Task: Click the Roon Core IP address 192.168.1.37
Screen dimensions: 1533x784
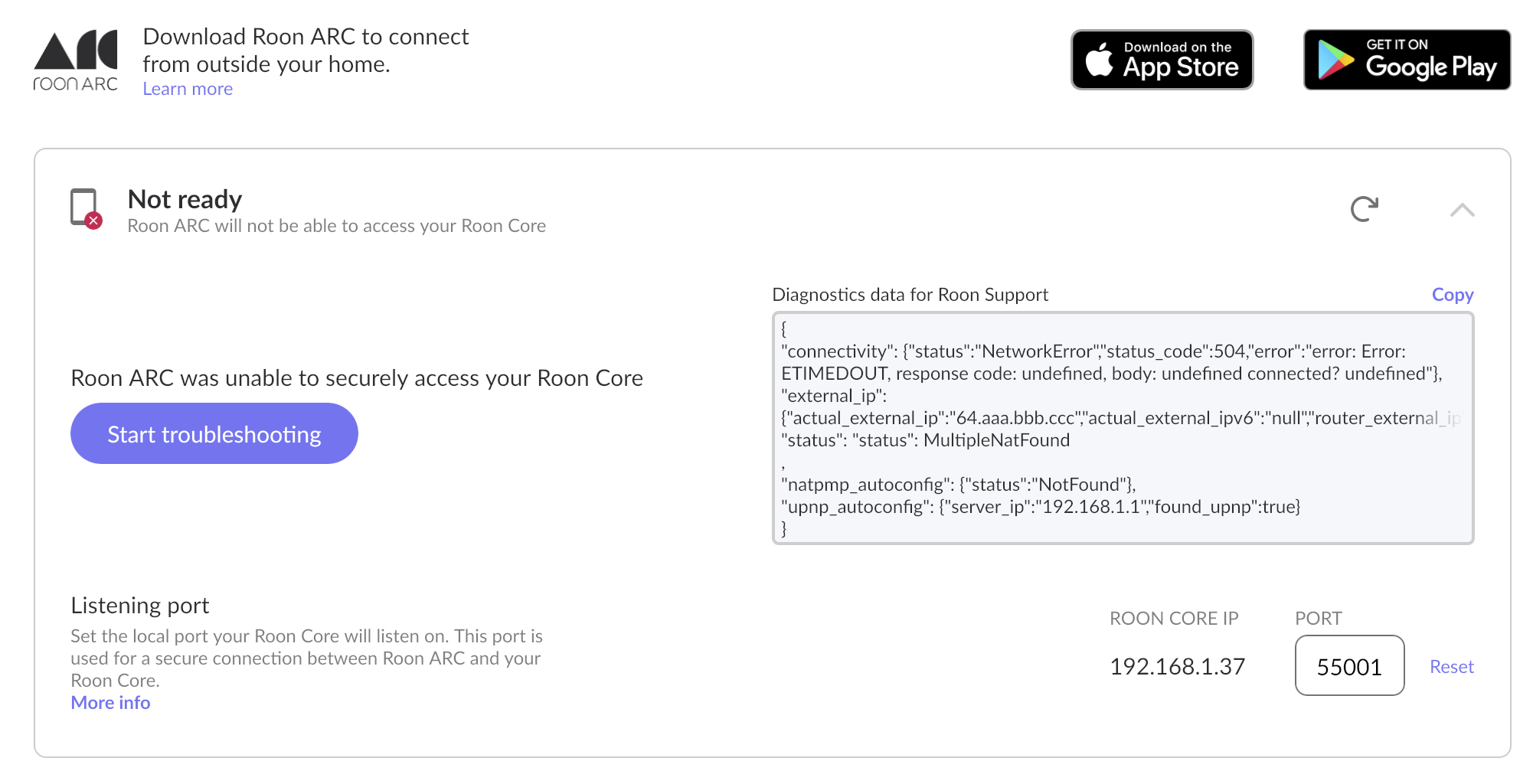Action: [1177, 667]
